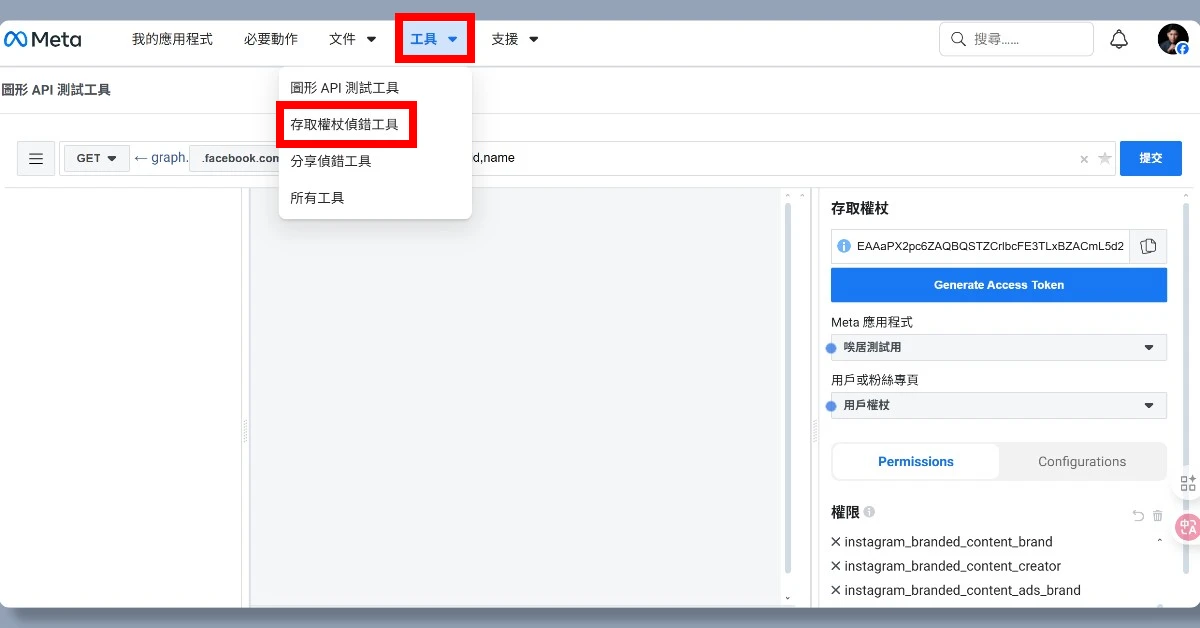Viewport: 1200px width, 628px height.
Task: Switch to the Configurations tab
Action: point(1082,461)
